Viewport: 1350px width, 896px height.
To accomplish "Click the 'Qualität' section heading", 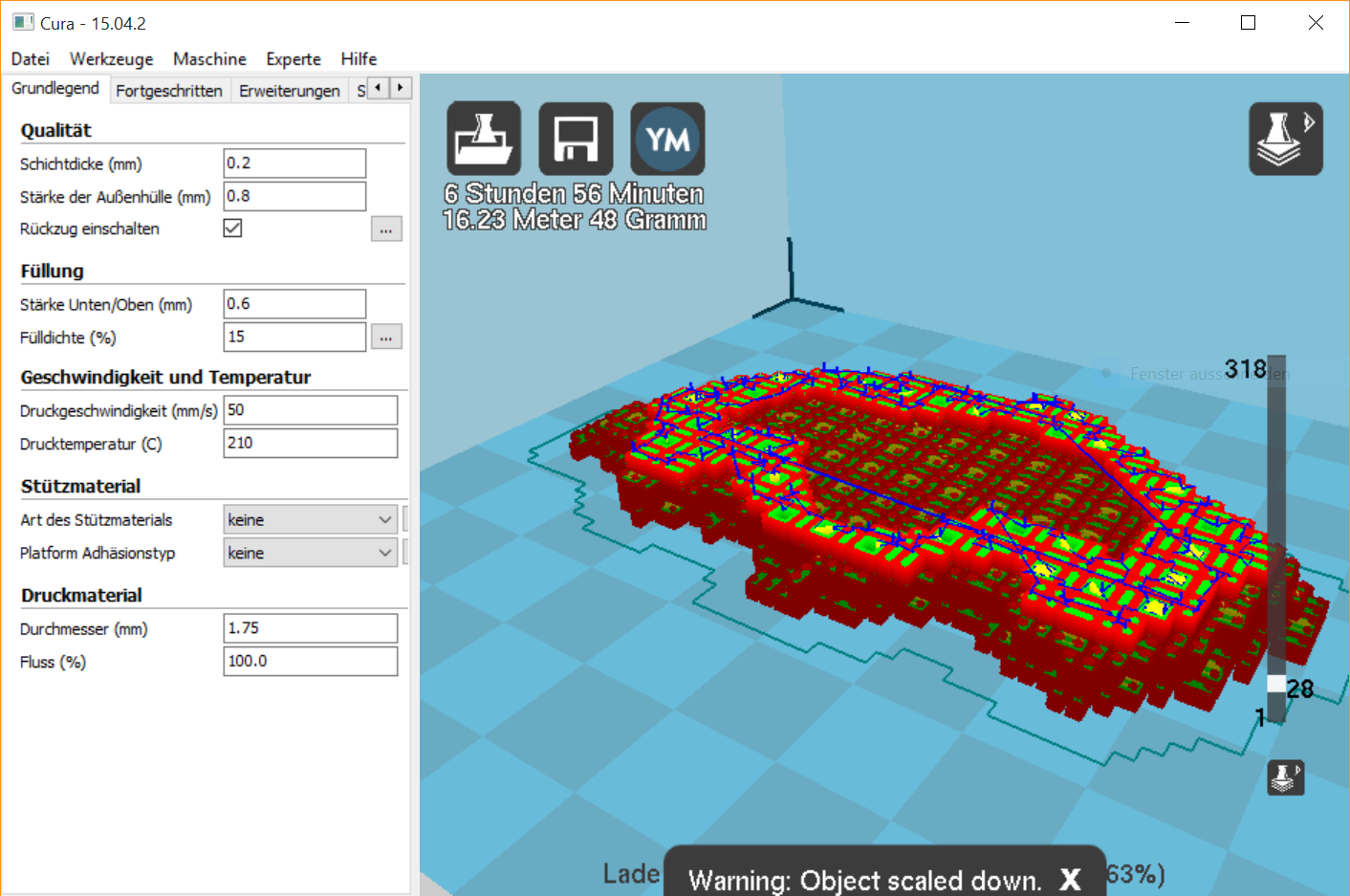I will 56,130.
